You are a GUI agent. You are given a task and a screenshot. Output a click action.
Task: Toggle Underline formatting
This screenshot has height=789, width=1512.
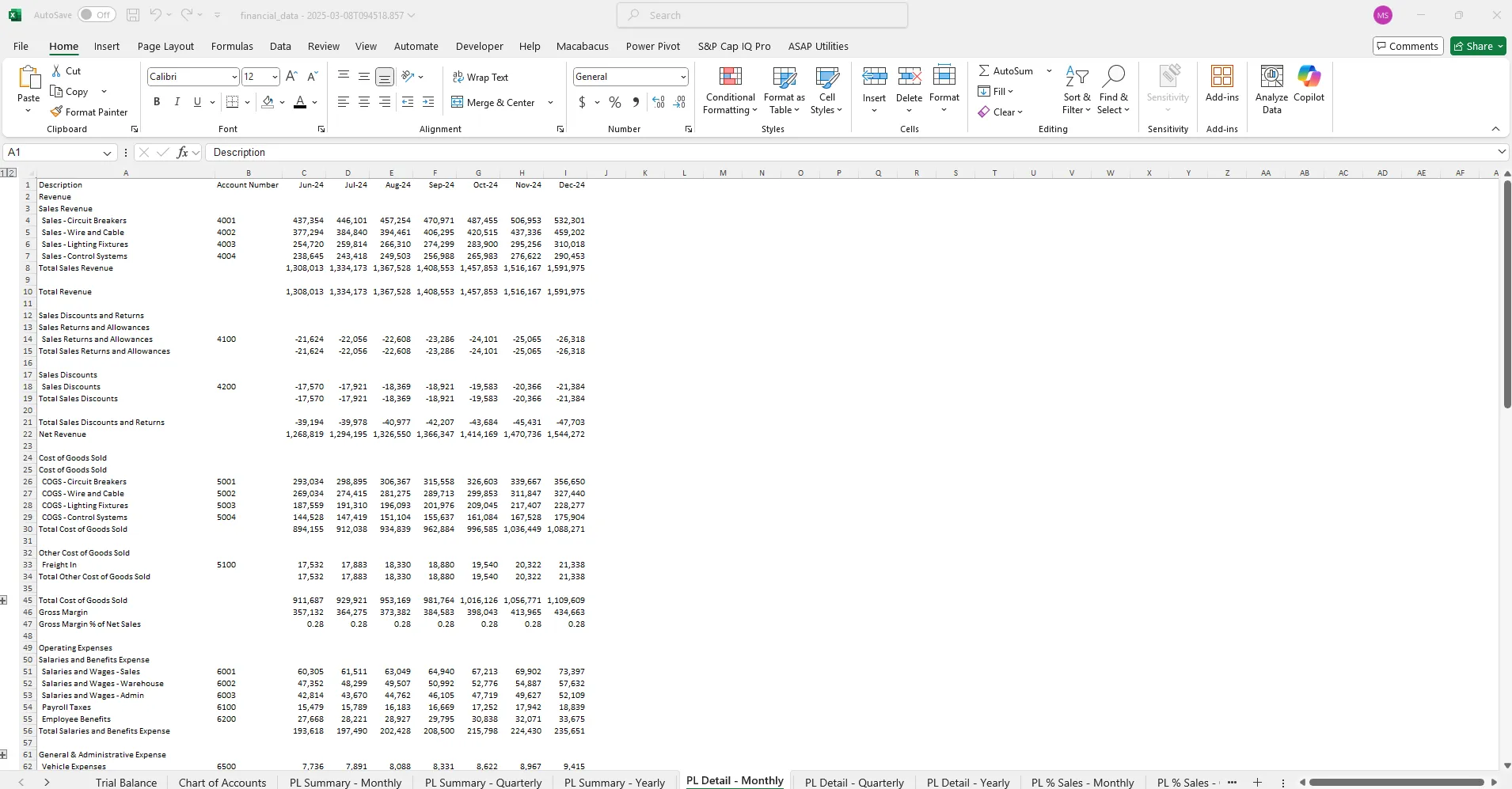pyautogui.click(x=197, y=102)
